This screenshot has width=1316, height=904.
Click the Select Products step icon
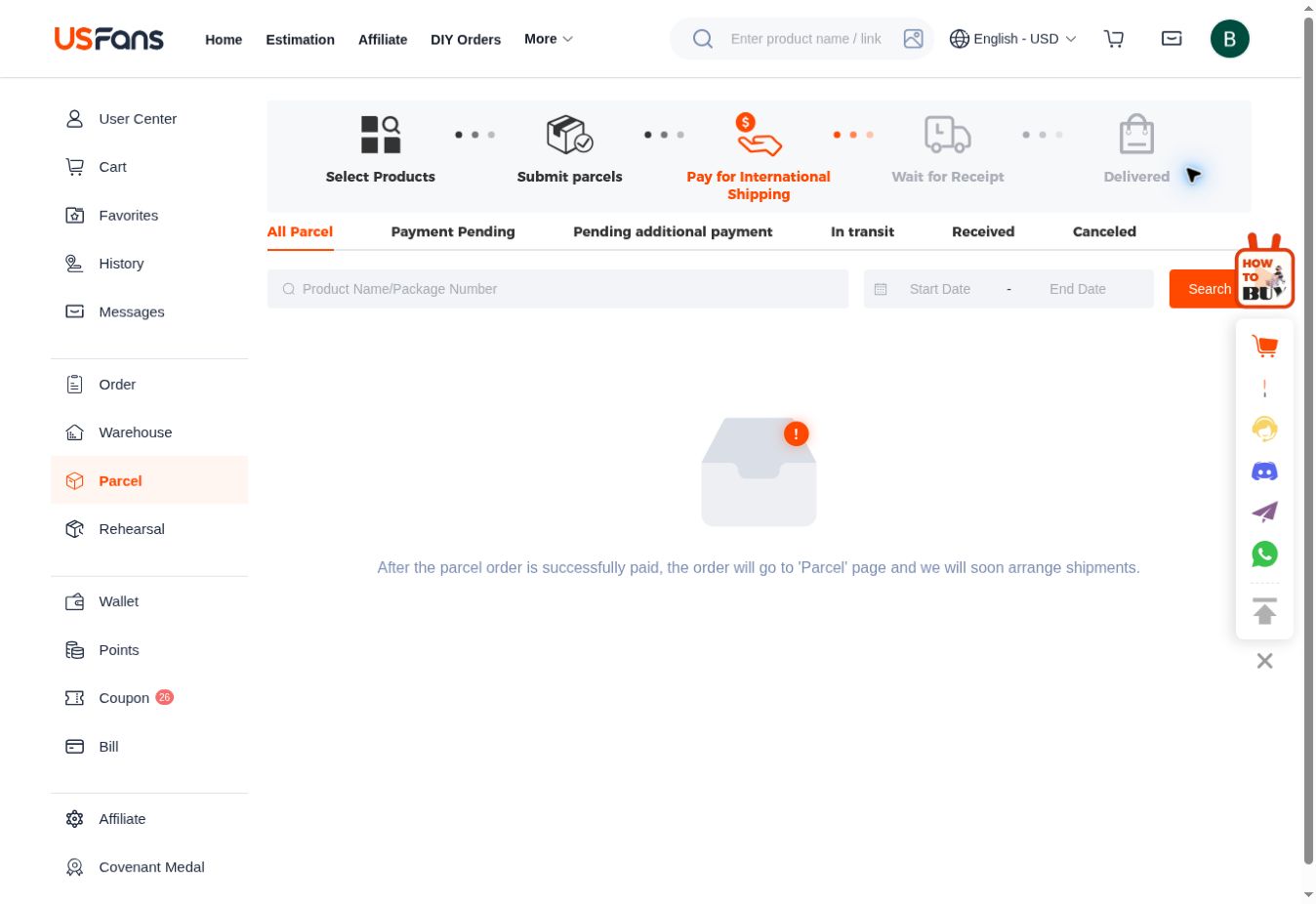[381, 135]
